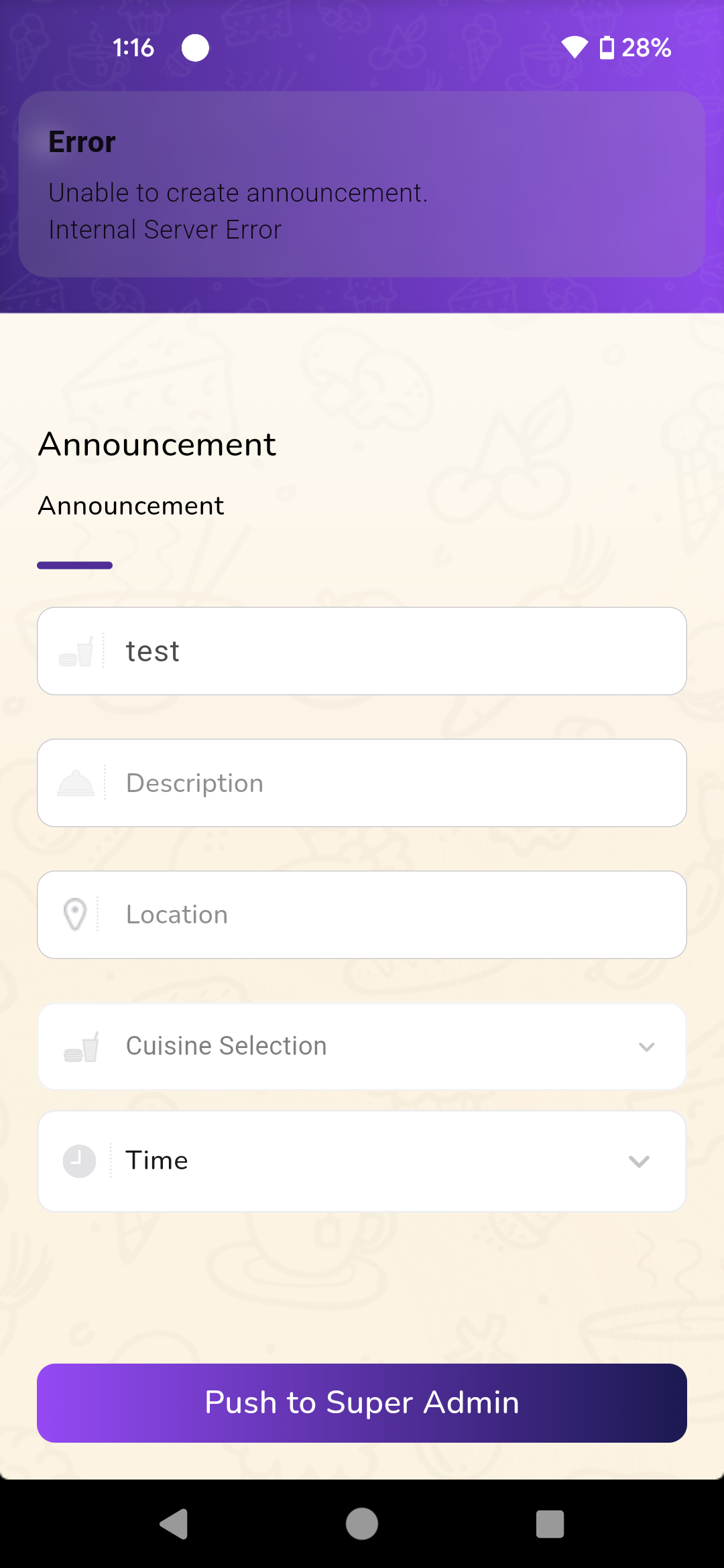The image size is (724, 1568).
Task: Tap the food icon beside Cuisine Selection
Action: (81, 1047)
